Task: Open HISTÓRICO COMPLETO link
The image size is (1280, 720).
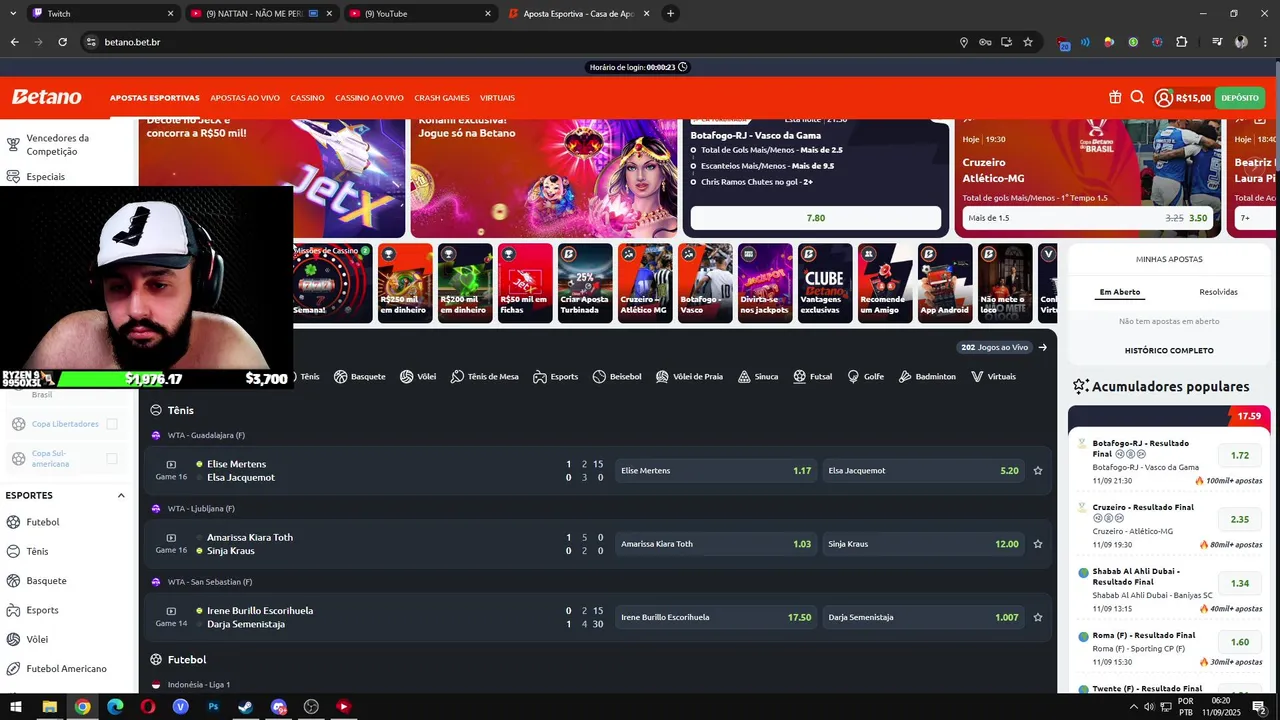Action: pyautogui.click(x=1169, y=351)
